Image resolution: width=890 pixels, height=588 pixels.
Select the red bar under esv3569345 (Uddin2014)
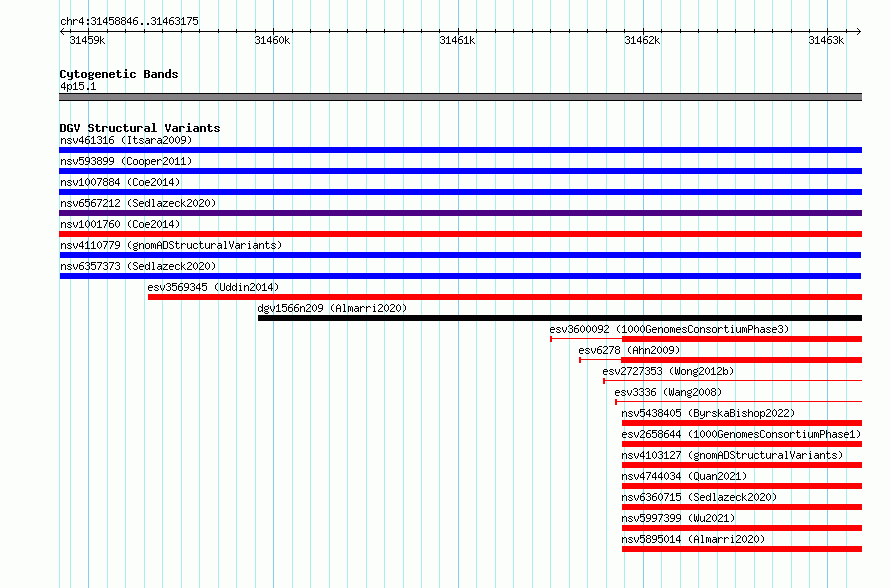pos(505,297)
